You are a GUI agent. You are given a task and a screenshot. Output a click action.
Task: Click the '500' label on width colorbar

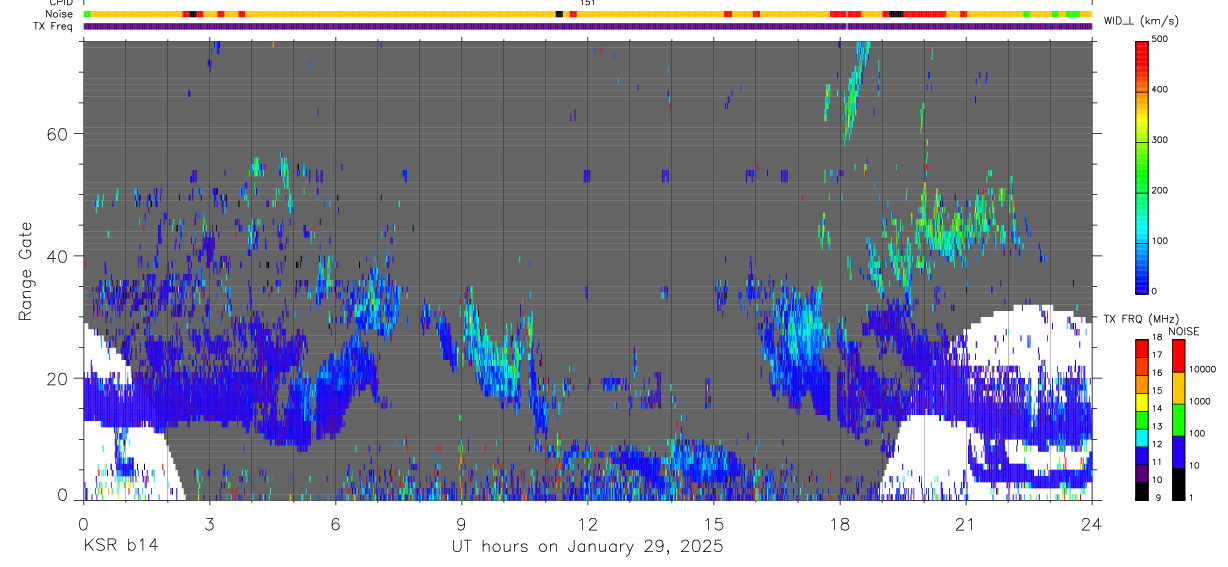tap(1161, 40)
